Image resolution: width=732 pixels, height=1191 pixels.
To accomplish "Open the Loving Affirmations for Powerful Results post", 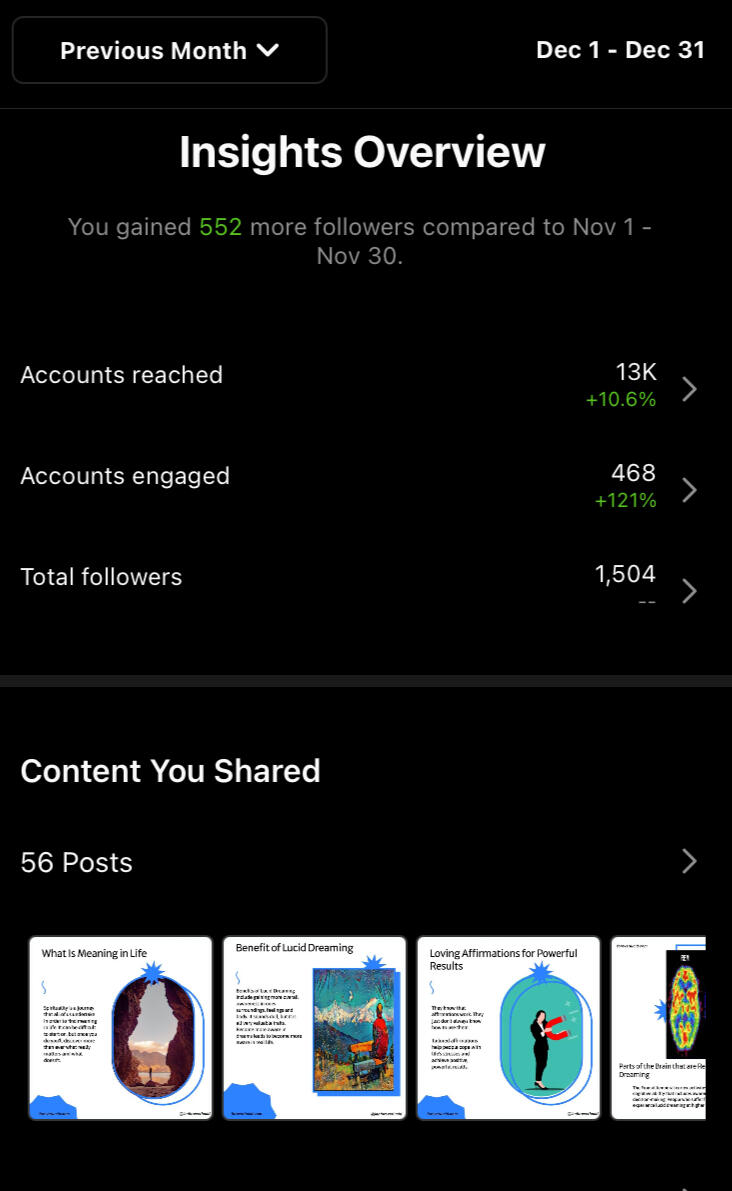I will coord(508,1027).
